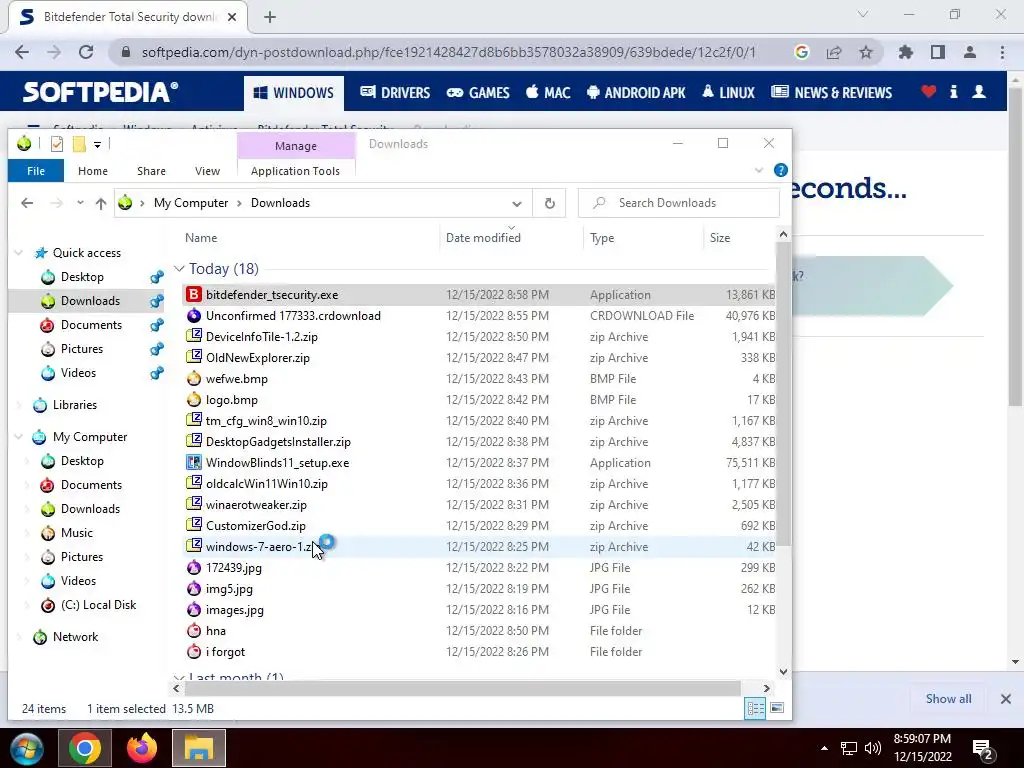This screenshot has width=1024, height=768.
Task: Select Documents under Quick access
Action: (91, 325)
